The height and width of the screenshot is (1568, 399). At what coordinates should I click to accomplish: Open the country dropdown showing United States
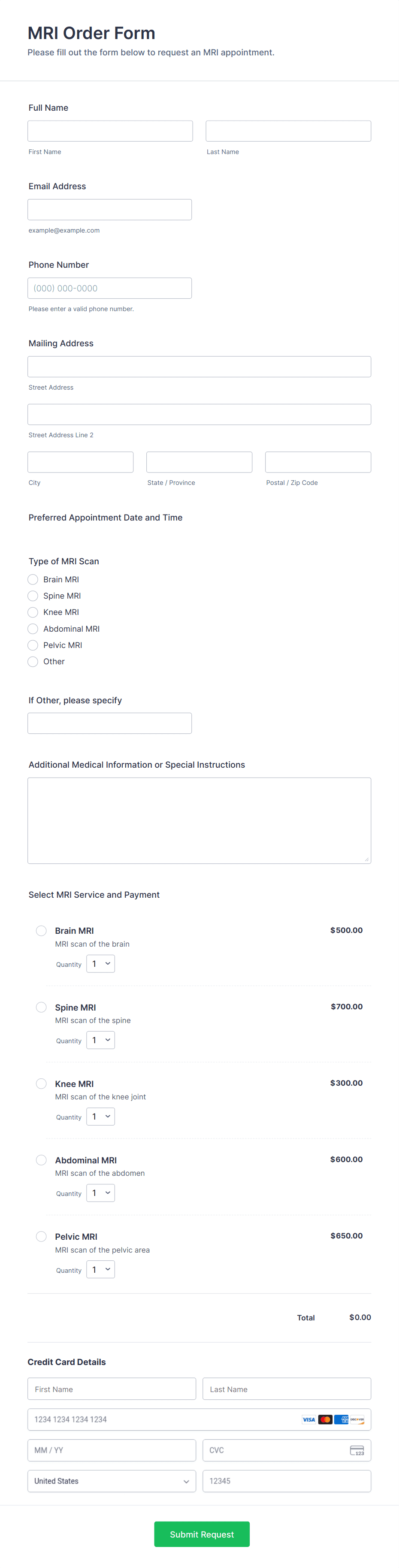[112, 1481]
